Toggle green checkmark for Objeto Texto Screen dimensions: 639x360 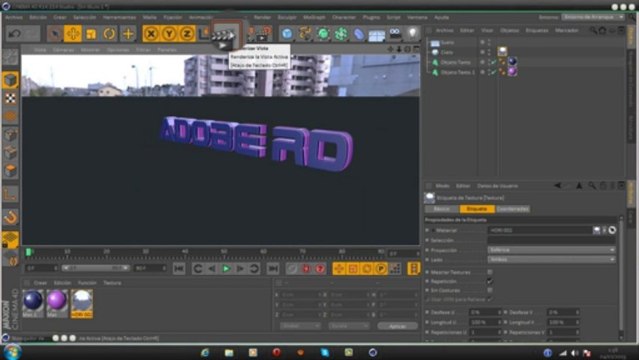click(494, 62)
